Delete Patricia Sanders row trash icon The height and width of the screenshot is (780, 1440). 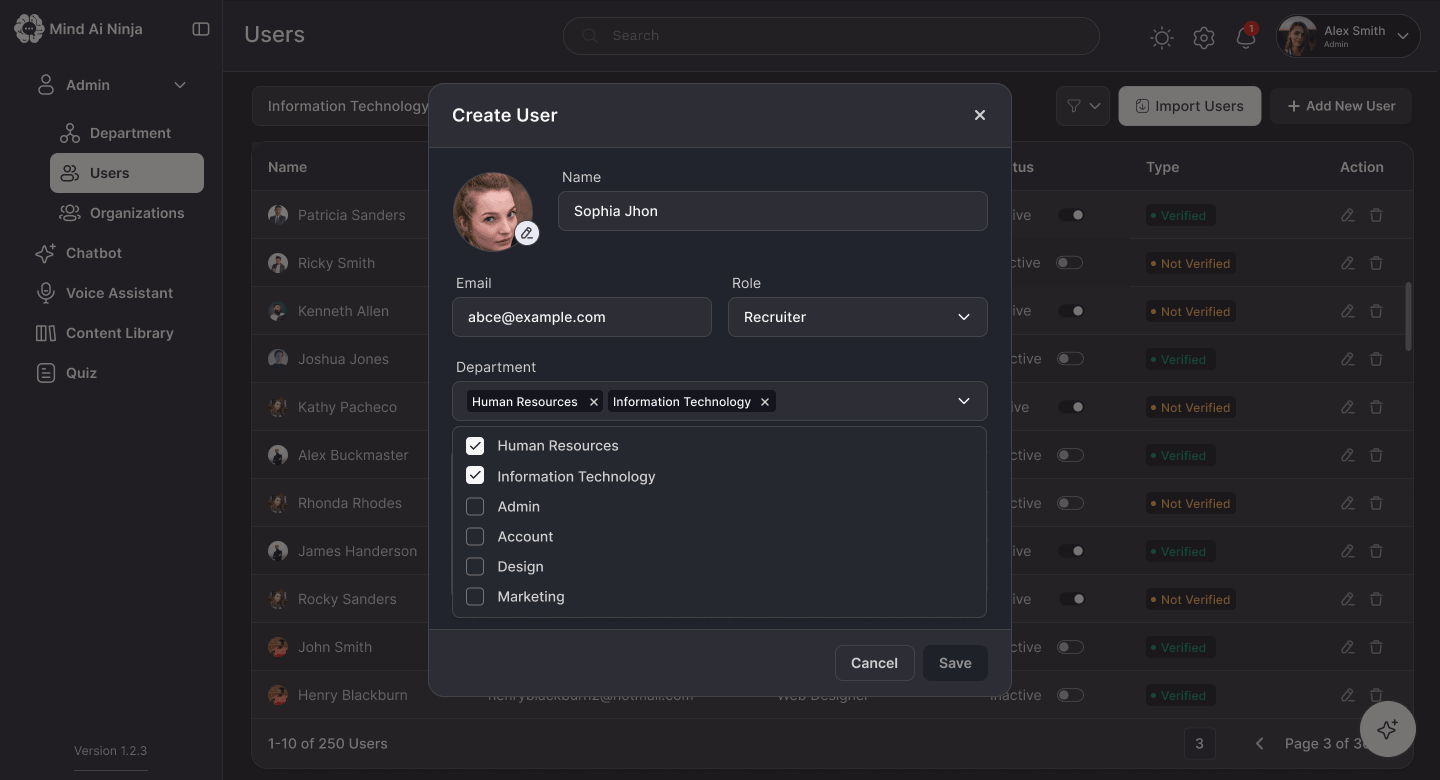tap(1376, 215)
